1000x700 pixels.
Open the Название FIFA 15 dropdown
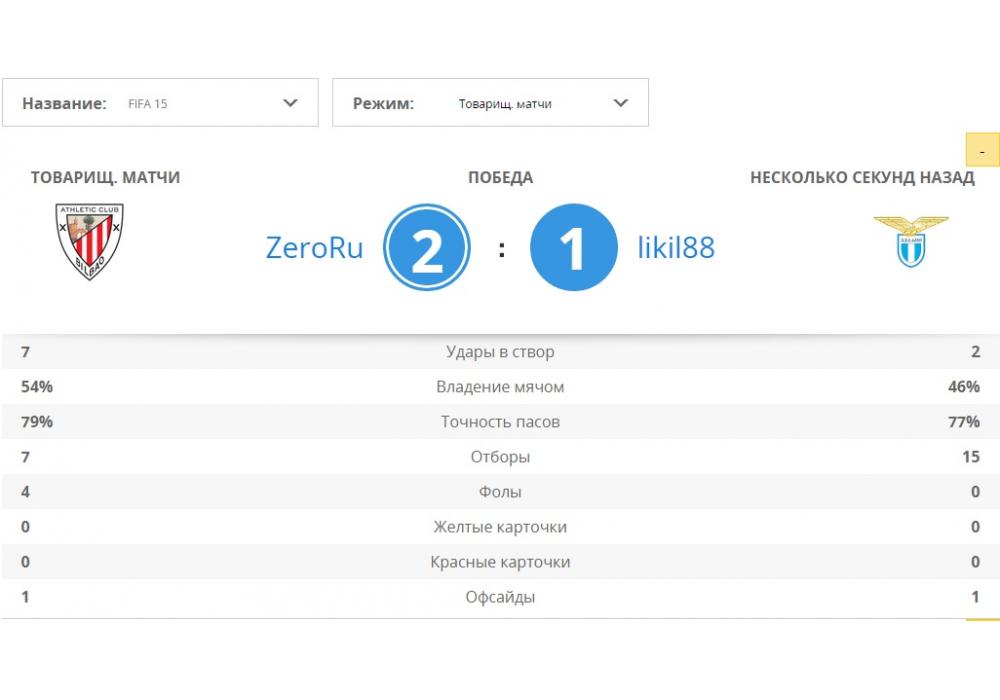160,103
